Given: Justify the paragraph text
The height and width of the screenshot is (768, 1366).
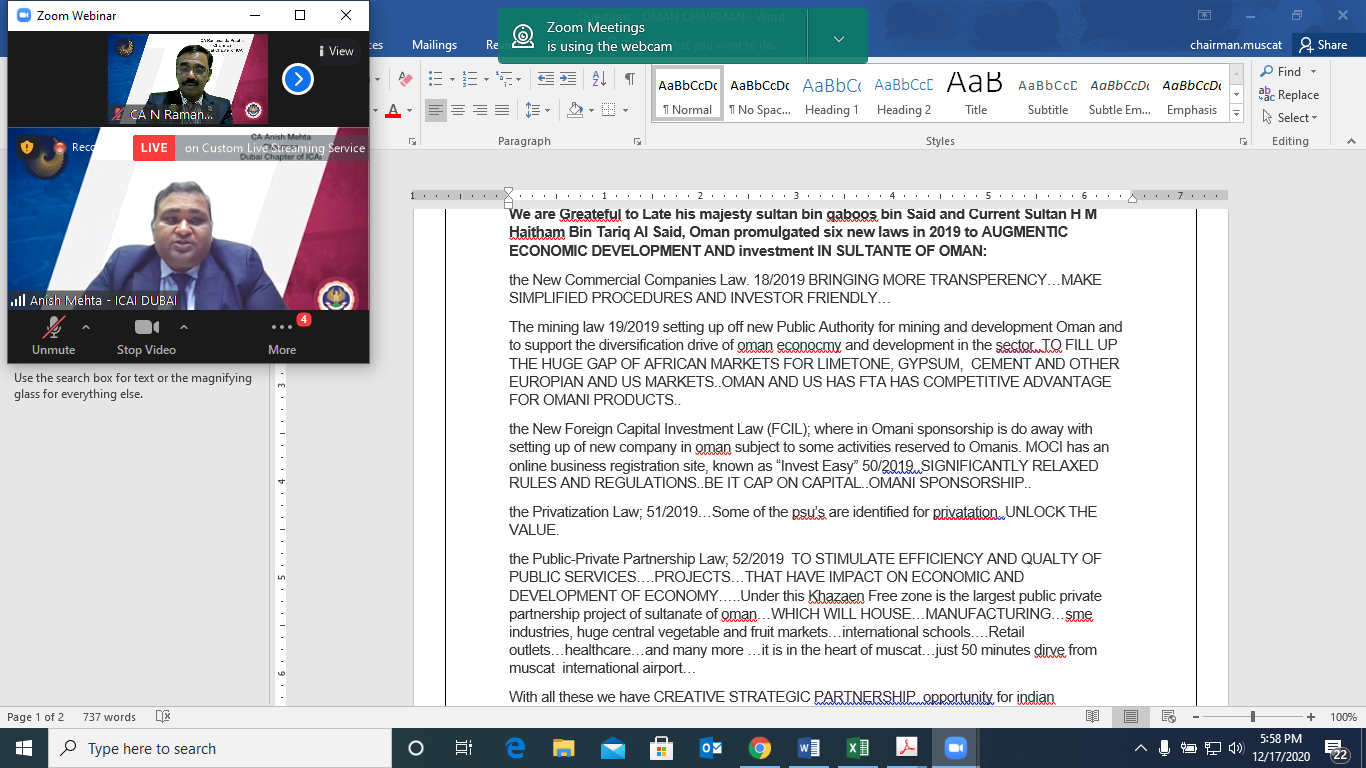Looking at the screenshot, I should (x=502, y=110).
